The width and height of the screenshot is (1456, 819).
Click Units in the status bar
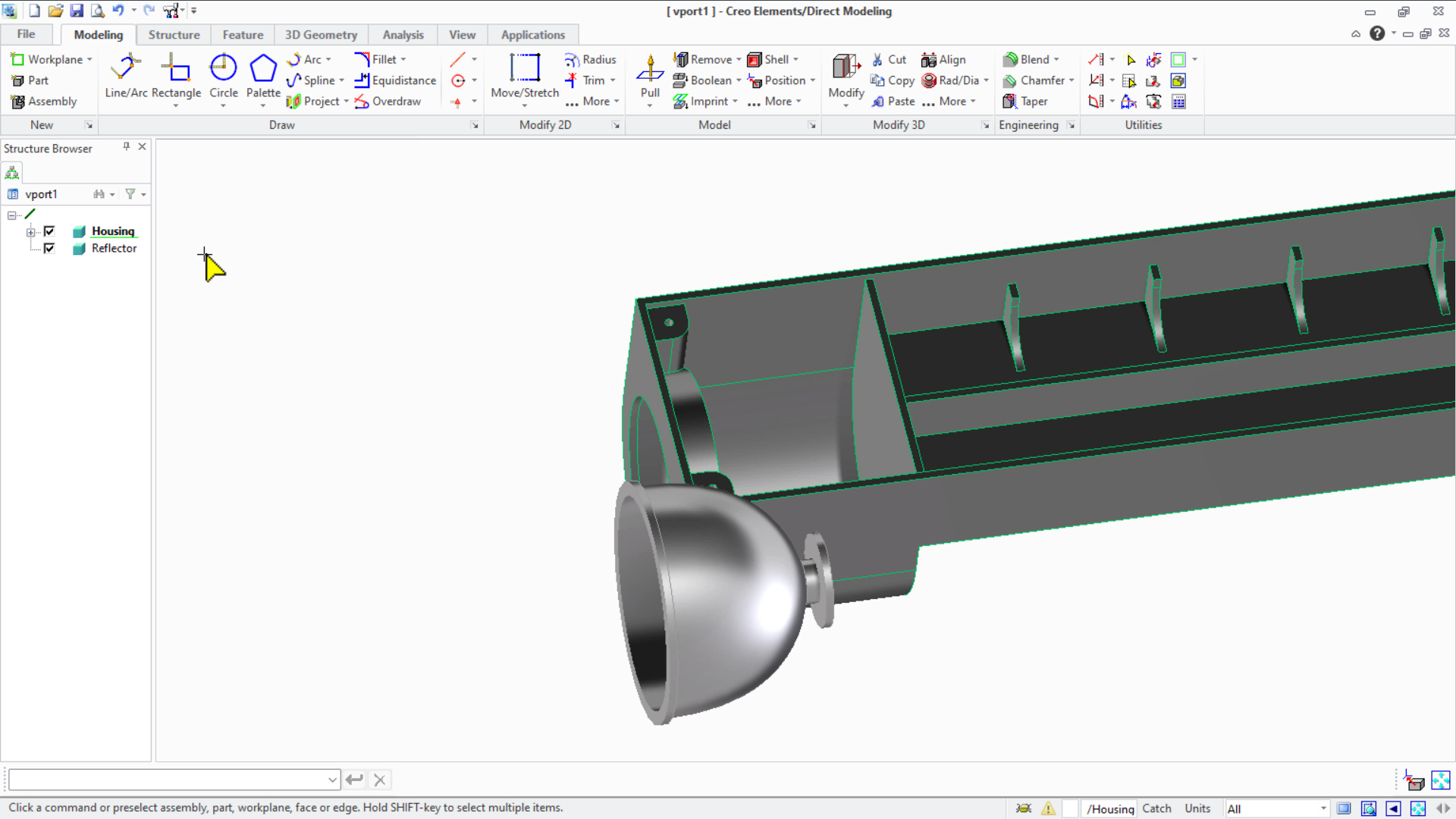point(1197,808)
